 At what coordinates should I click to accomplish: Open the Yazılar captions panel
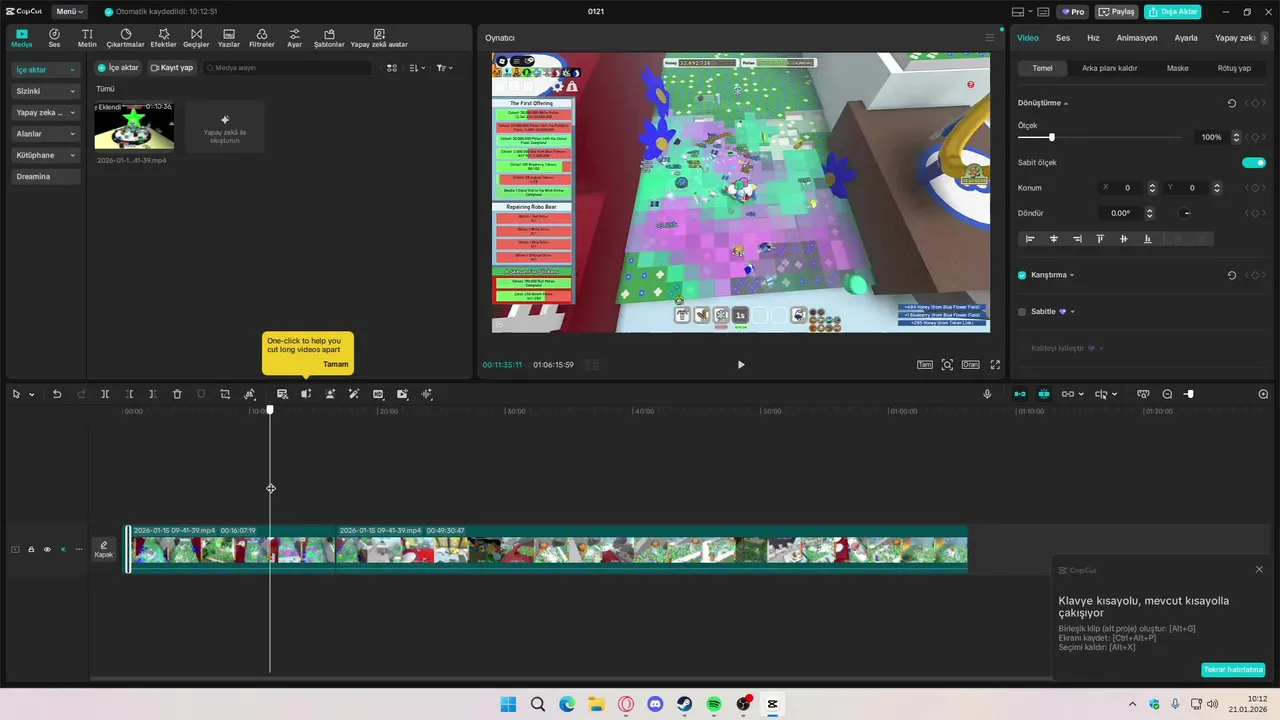pyautogui.click(x=229, y=38)
